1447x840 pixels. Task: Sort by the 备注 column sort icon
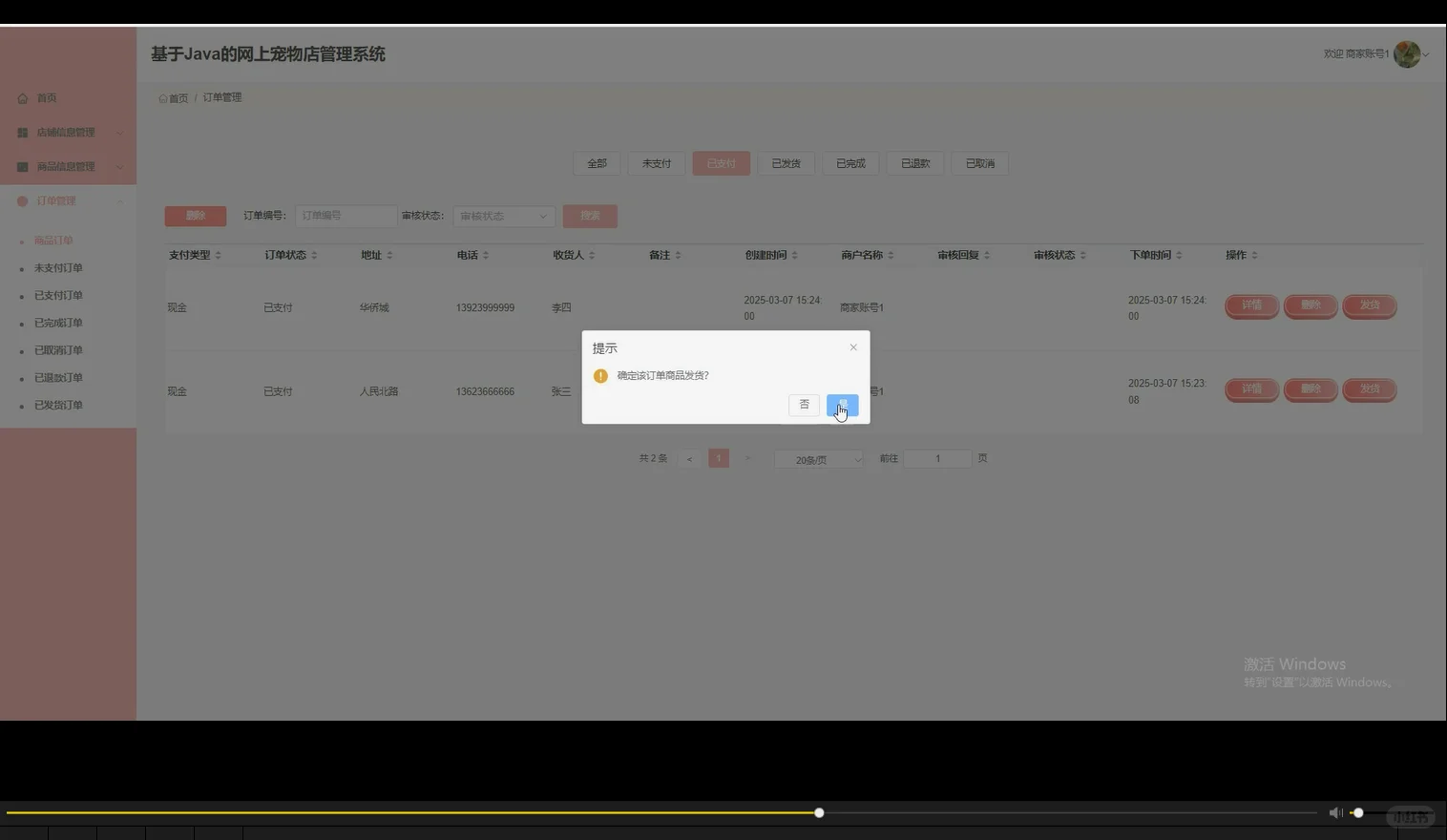678,255
